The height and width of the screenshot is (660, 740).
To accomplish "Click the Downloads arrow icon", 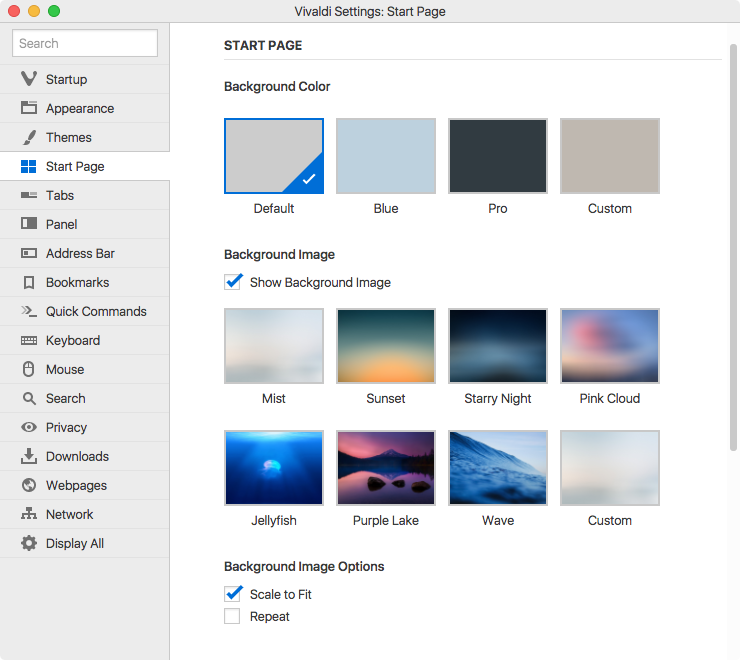I will click(x=29, y=456).
